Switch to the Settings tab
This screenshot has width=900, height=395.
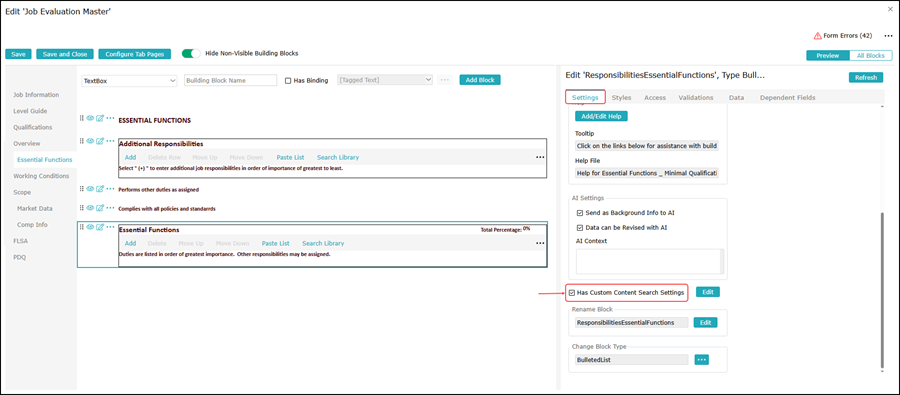click(x=585, y=98)
